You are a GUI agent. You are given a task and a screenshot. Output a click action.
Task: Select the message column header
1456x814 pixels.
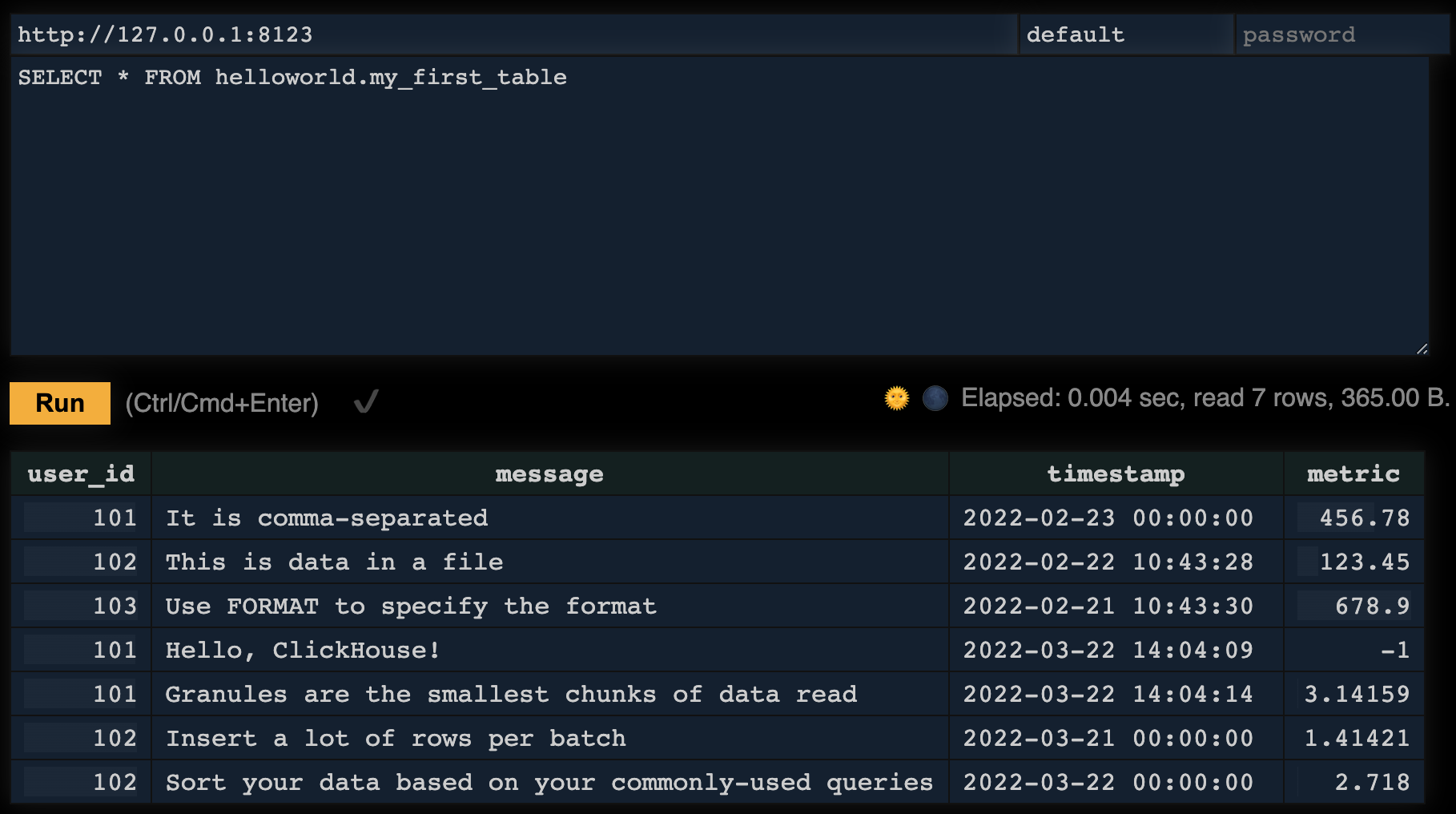tap(549, 473)
